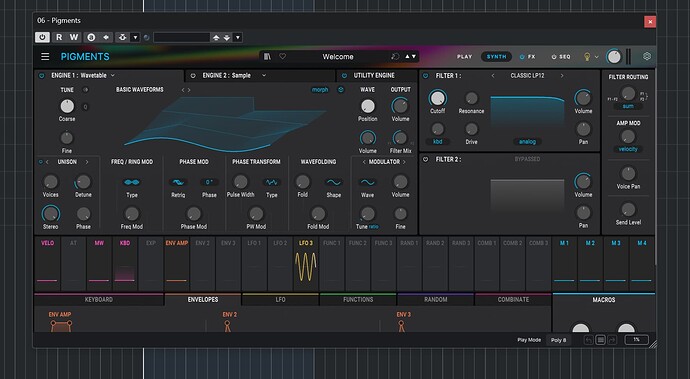Open Poly 8 play mode dropdown

(559, 340)
